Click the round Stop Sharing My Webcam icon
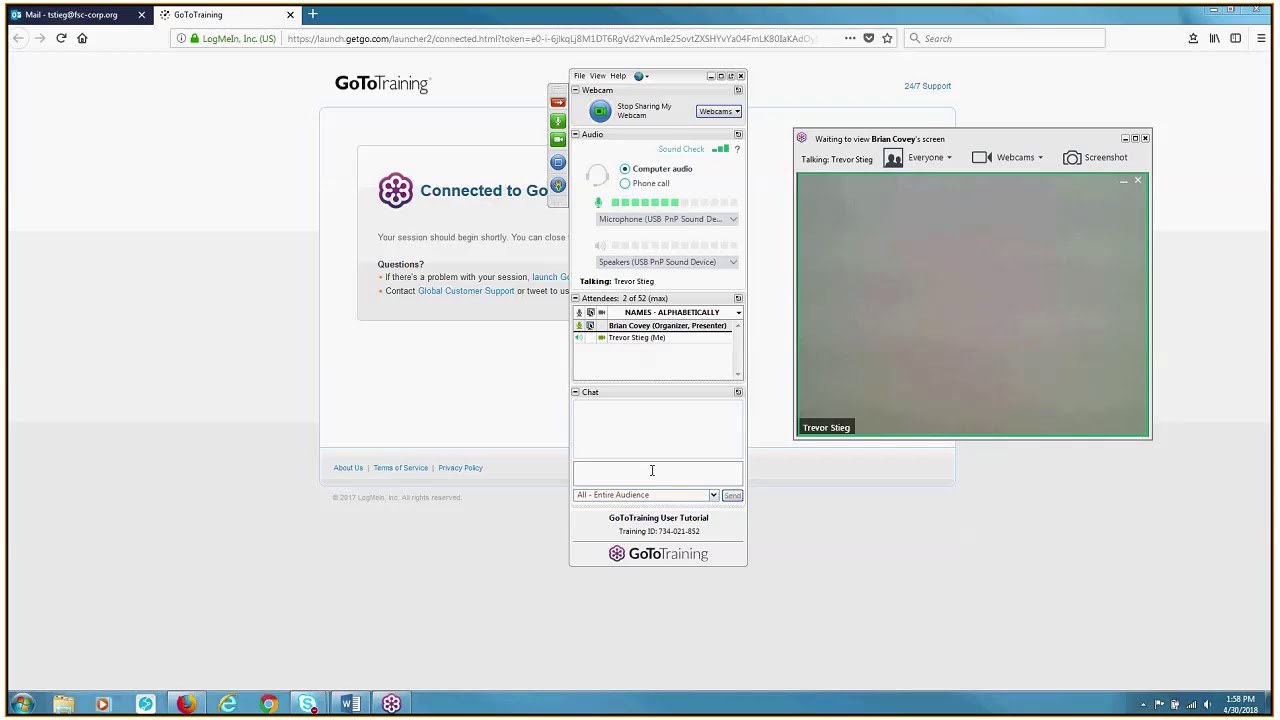 (x=600, y=111)
